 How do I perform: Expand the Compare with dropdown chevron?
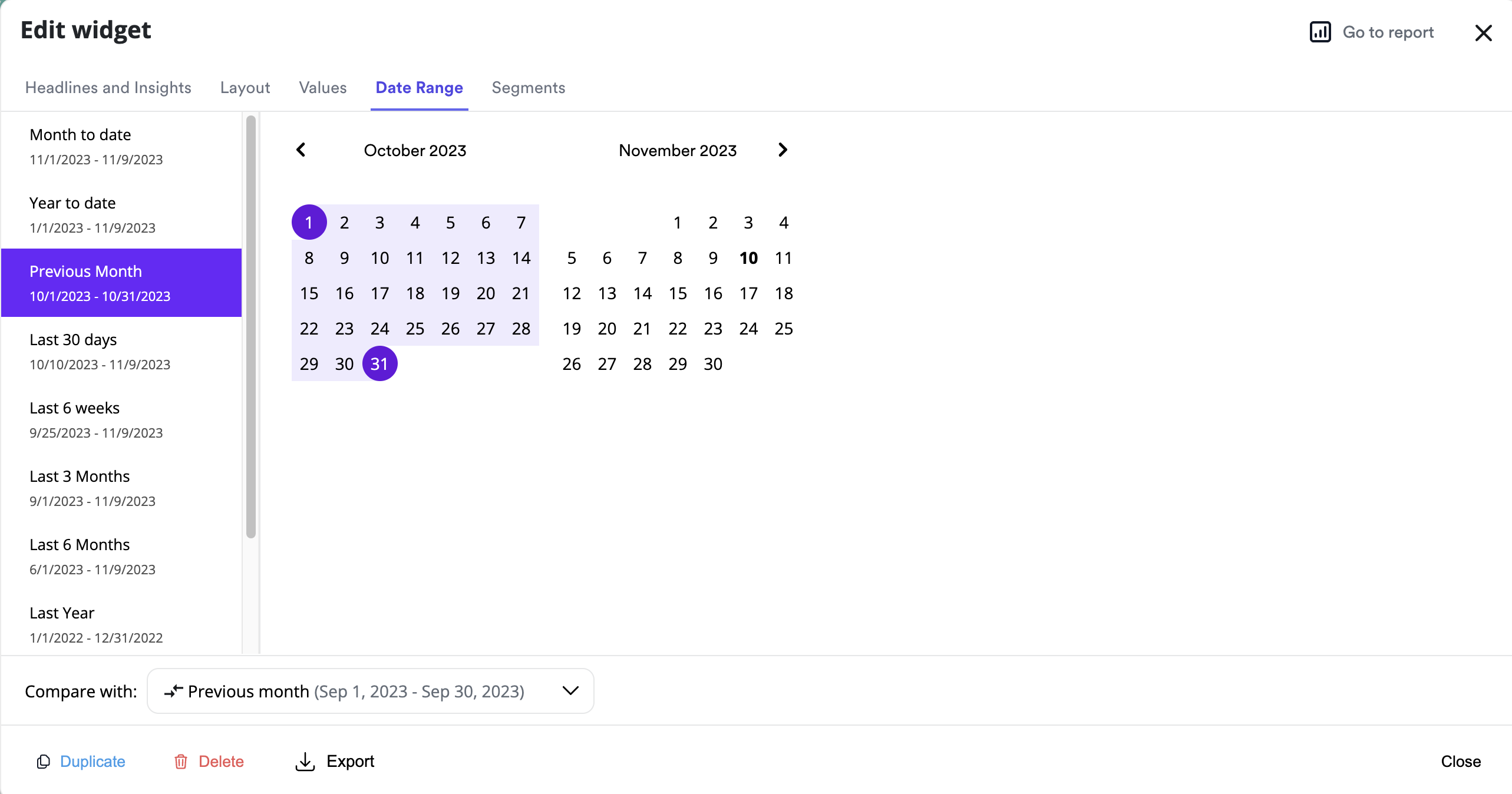point(570,690)
